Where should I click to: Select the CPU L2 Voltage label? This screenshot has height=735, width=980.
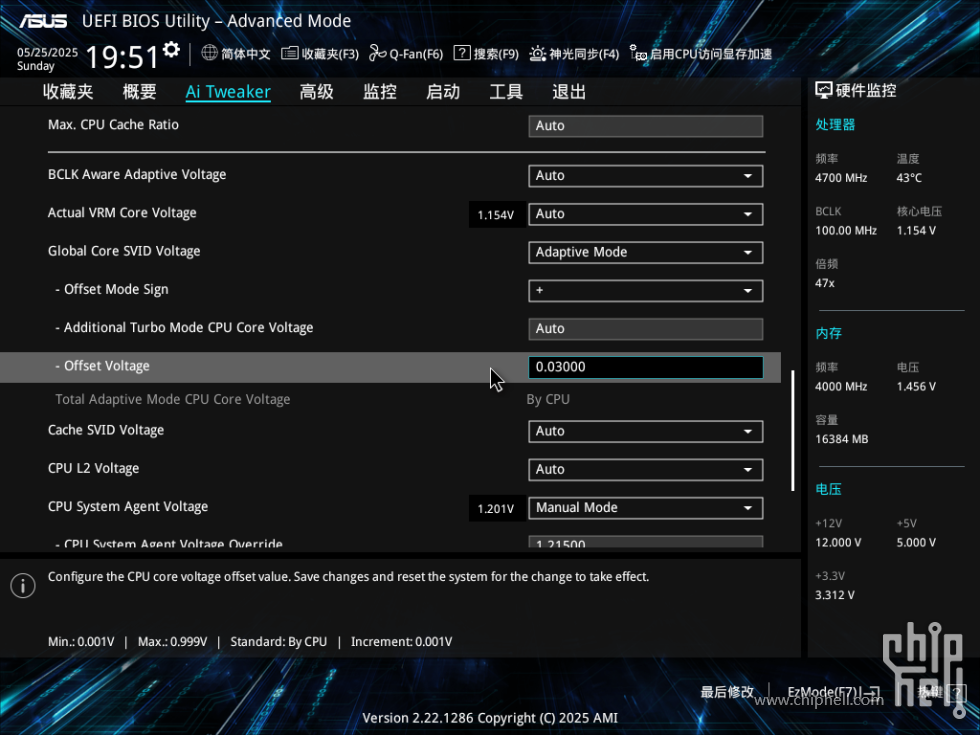93,468
